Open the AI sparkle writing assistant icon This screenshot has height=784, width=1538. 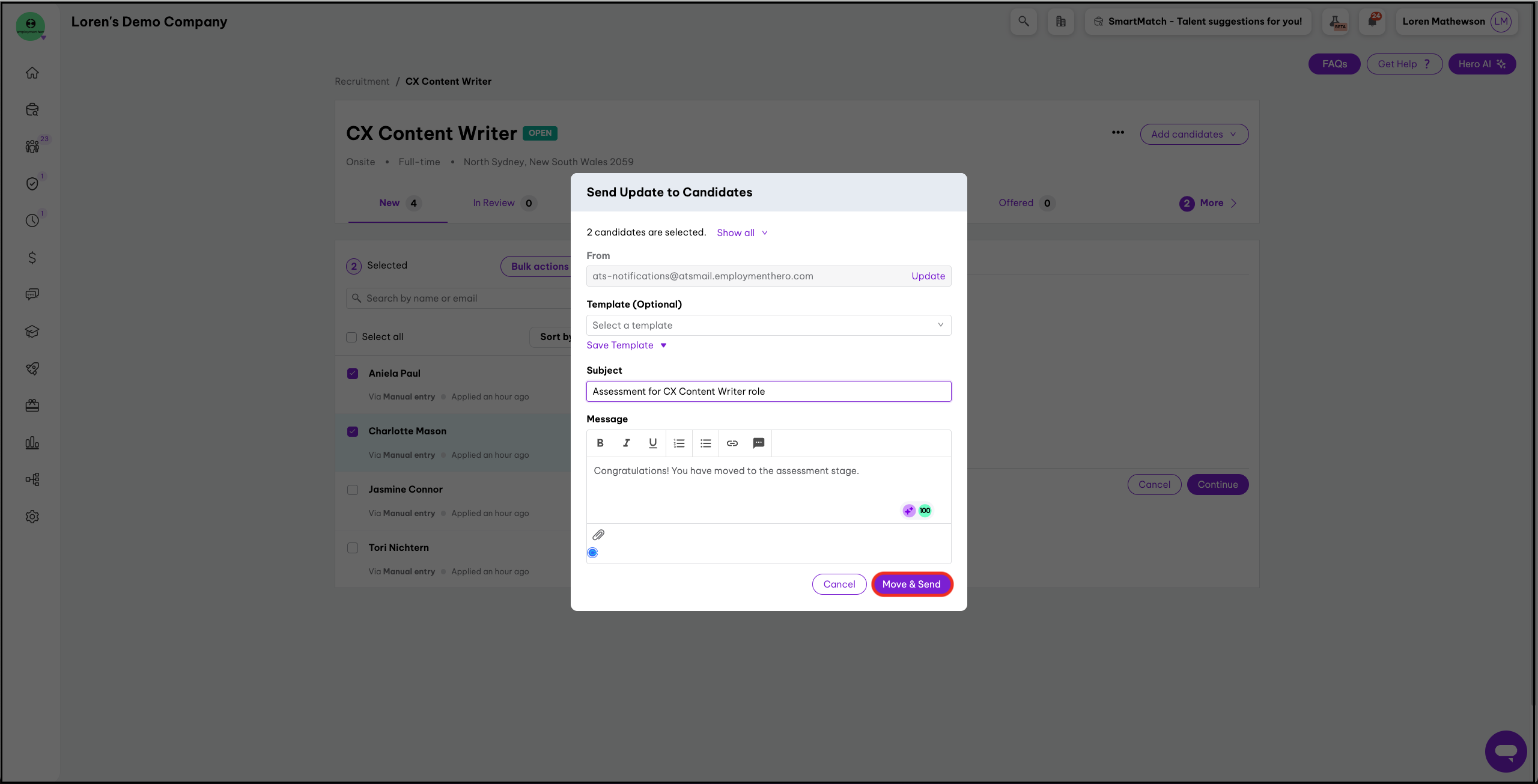[x=908, y=511]
